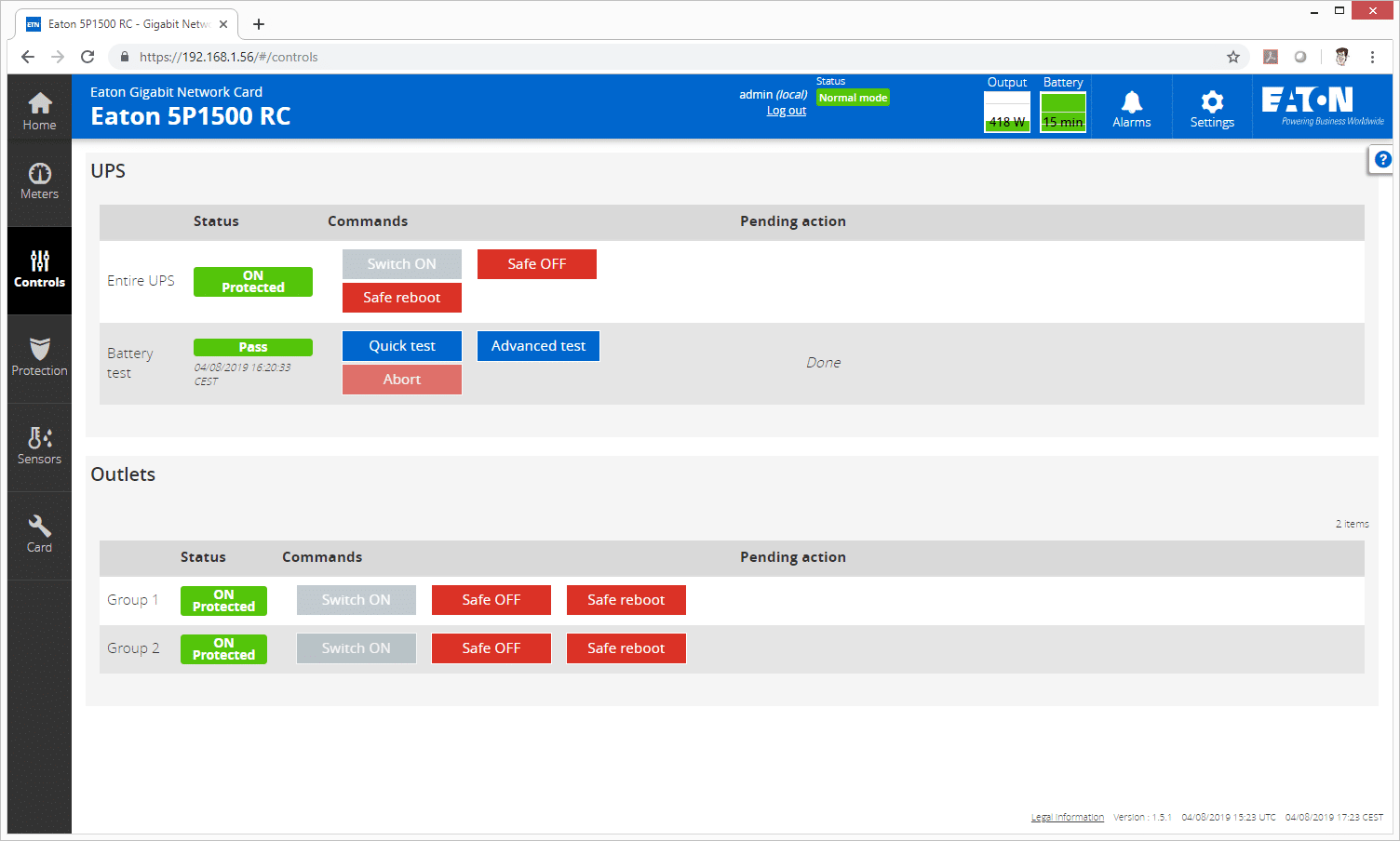Click the Log out link

(x=787, y=111)
